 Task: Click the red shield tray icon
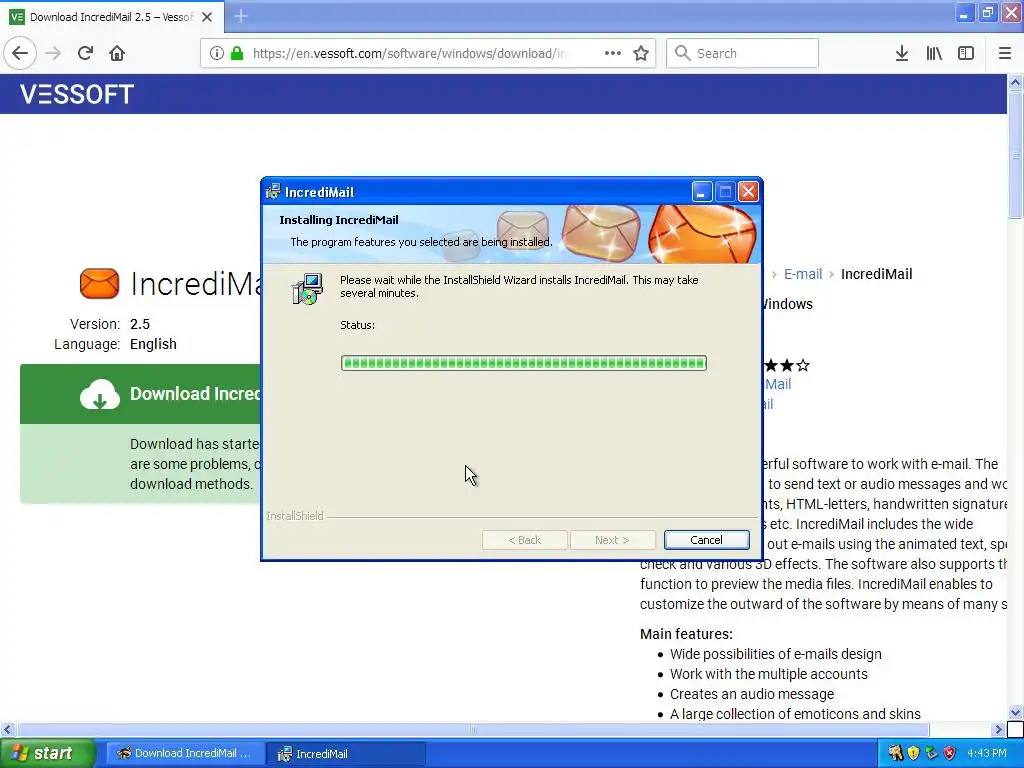950,753
